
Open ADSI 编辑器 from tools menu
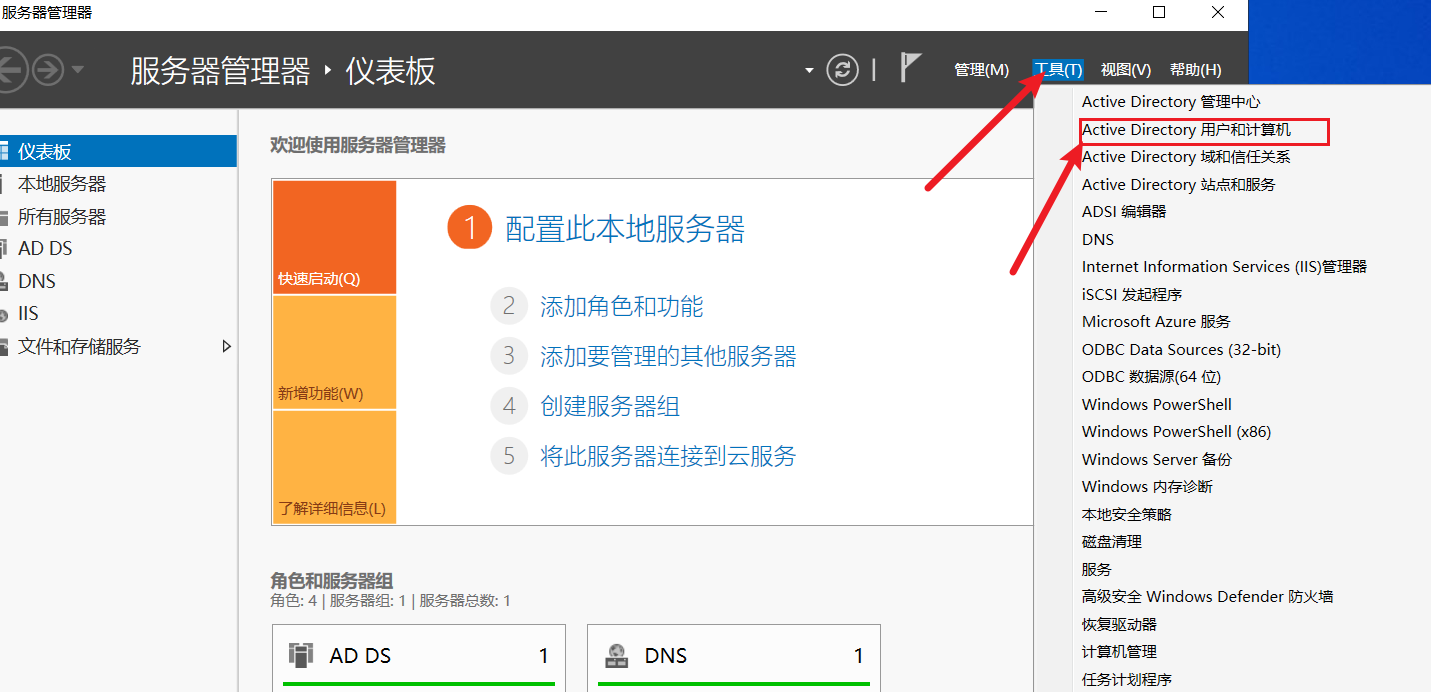[x=1124, y=212]
